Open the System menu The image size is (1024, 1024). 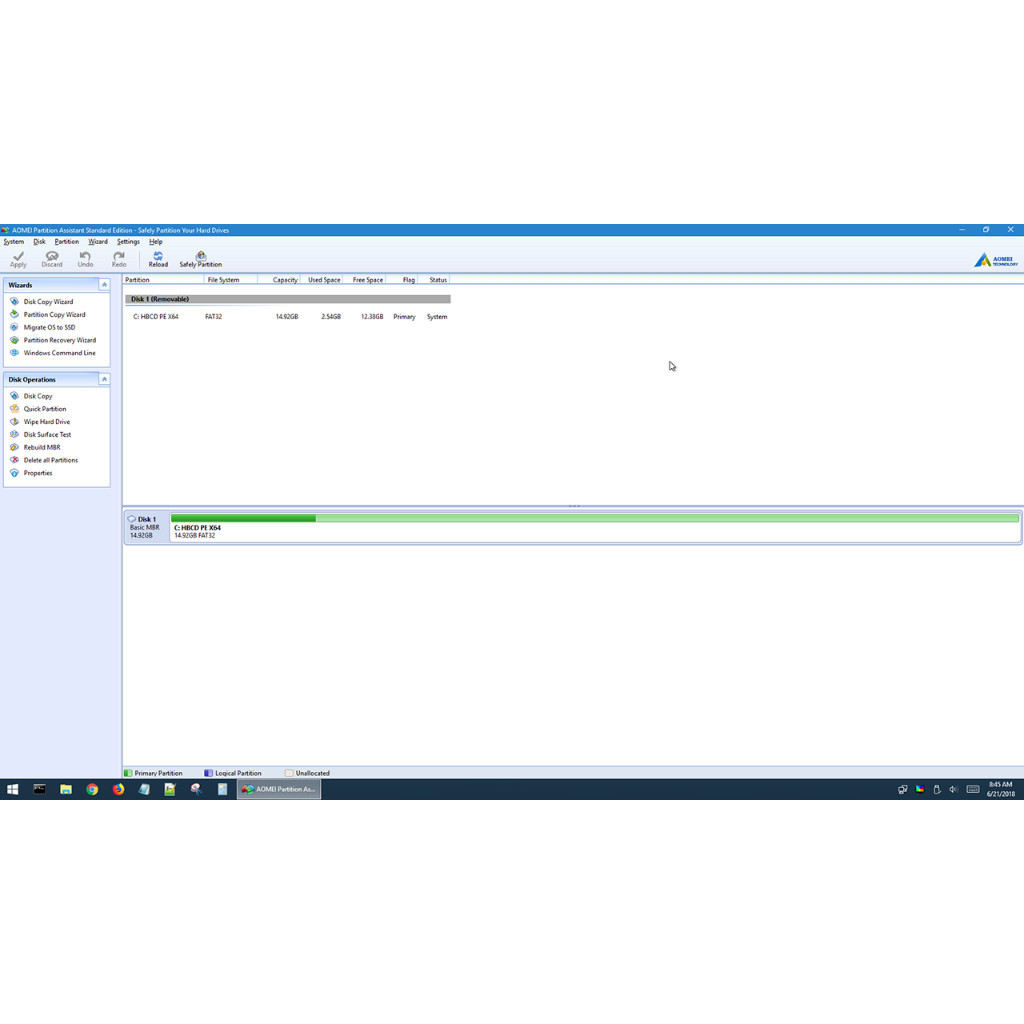pyautogui.click(x=14, y=242)
